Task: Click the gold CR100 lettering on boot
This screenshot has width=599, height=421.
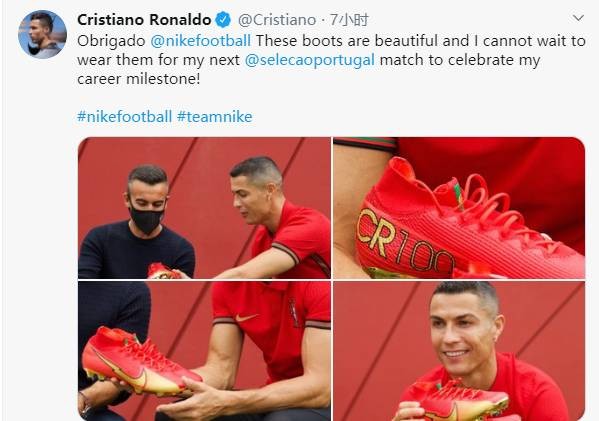Action: click(x=405, y=242)
